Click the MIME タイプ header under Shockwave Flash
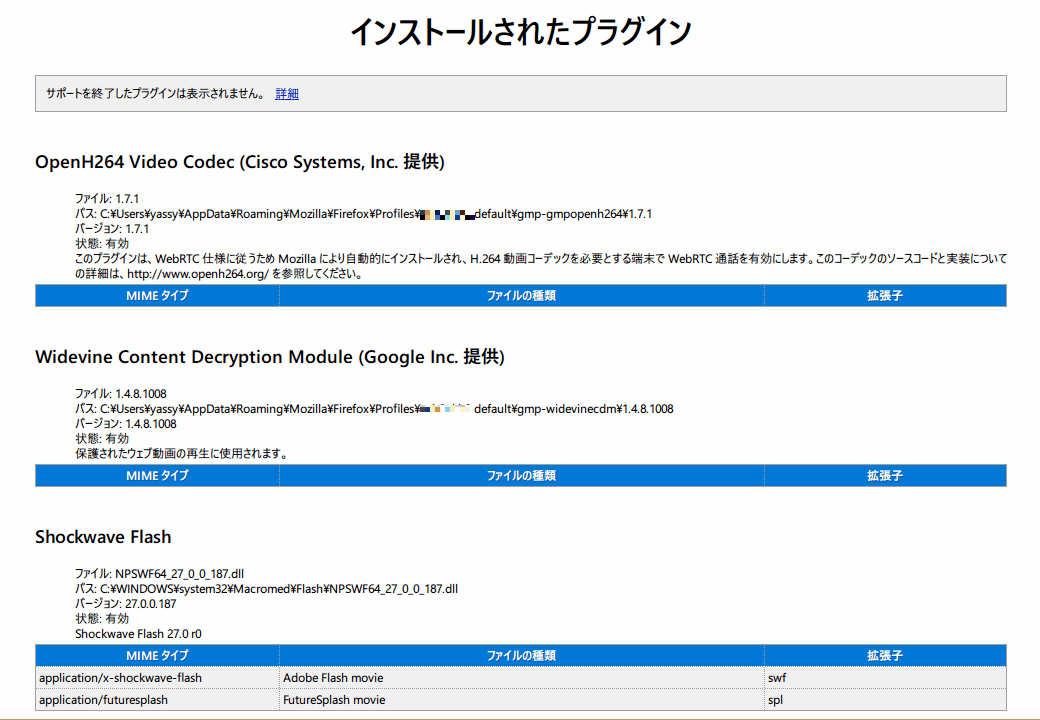1040x720 pixels. (x=157, y=655)
